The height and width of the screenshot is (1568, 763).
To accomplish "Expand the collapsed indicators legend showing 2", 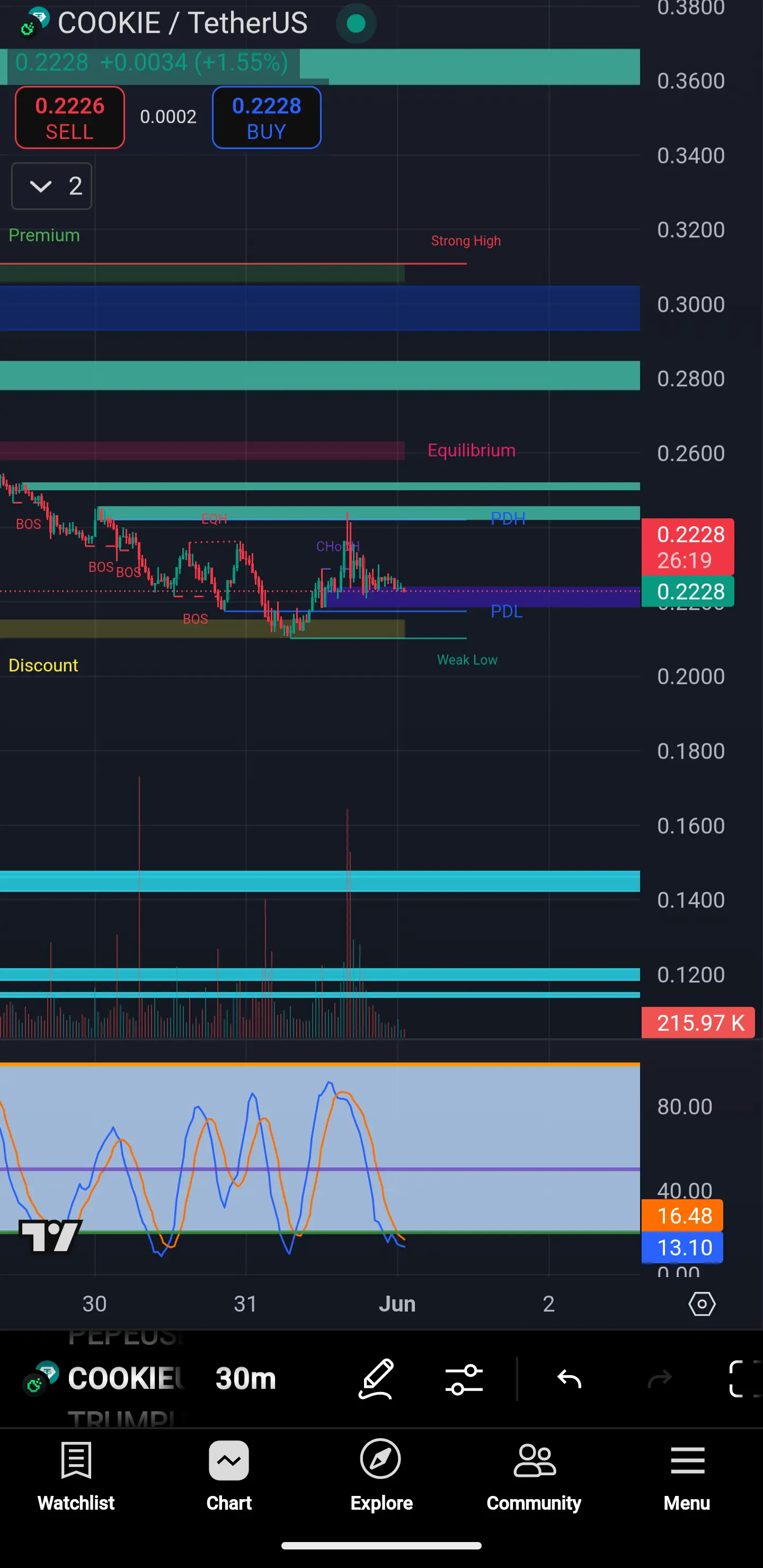I will pos(52,186).
